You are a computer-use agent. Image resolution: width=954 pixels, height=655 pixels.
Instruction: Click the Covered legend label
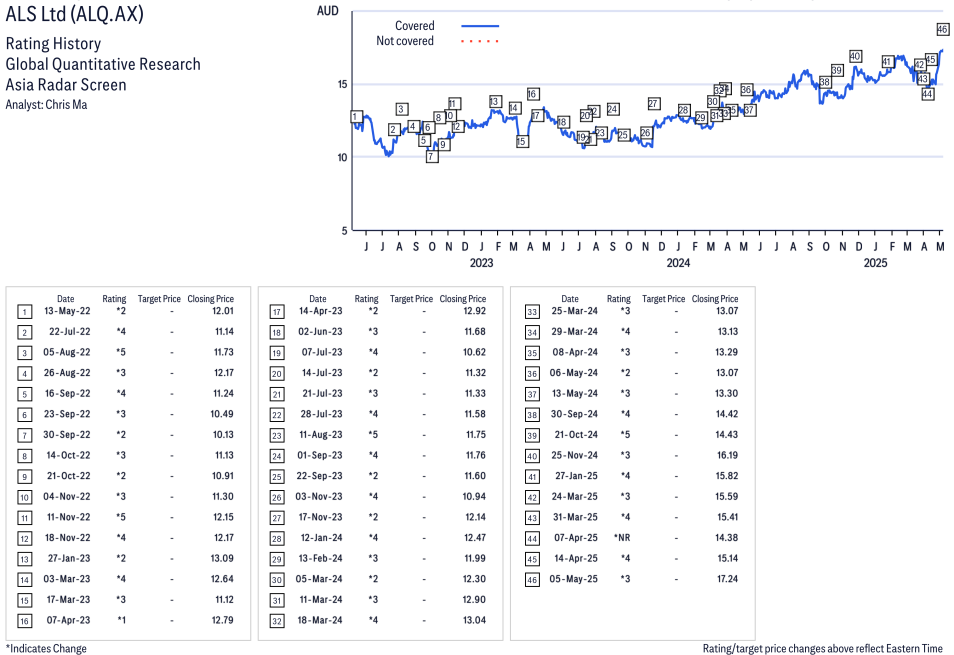click(x=415, y=26)
